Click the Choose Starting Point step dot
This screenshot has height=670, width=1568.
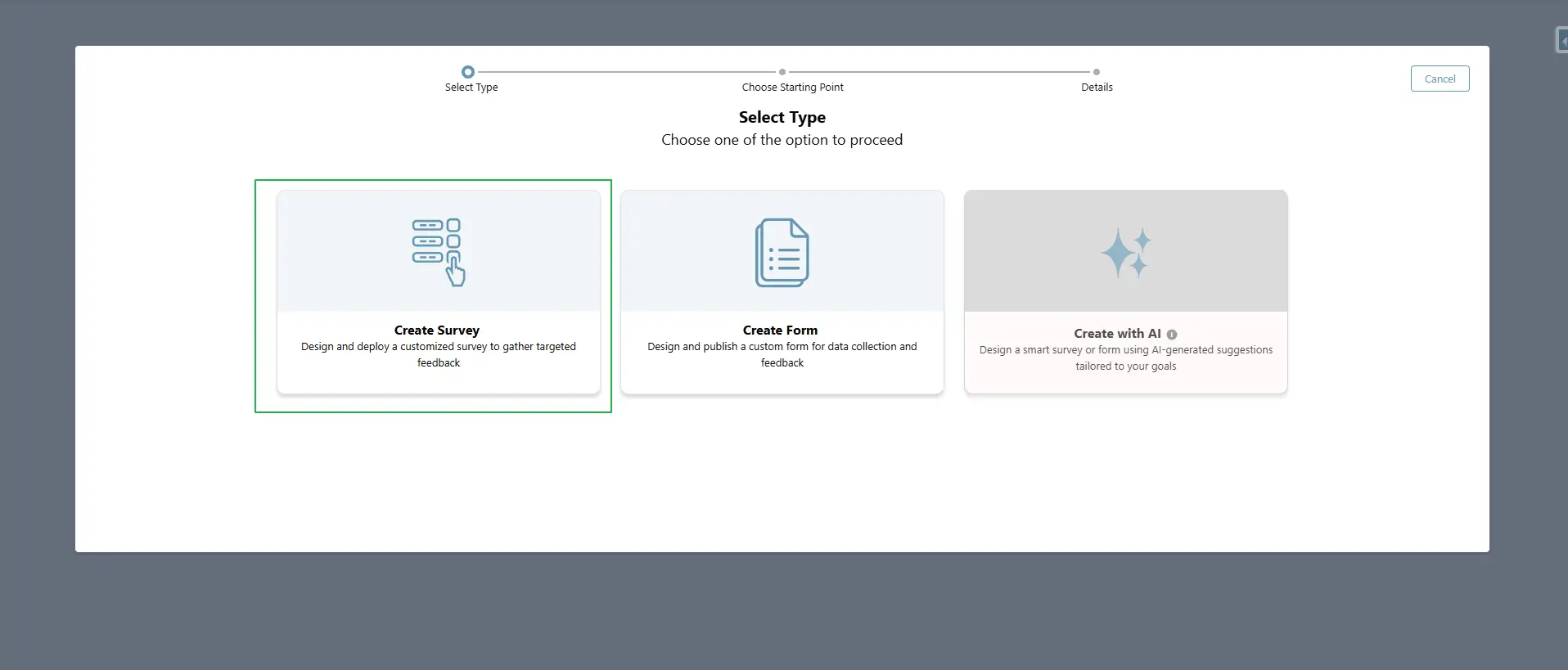782,72
